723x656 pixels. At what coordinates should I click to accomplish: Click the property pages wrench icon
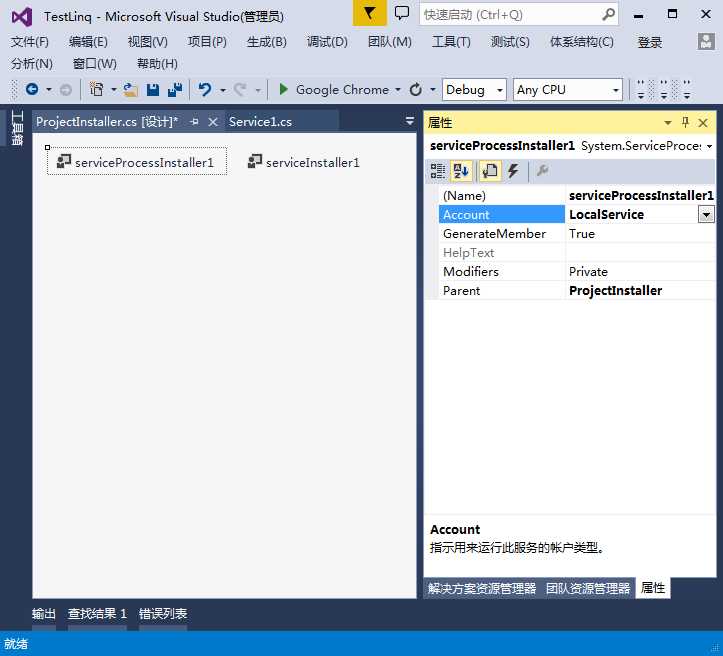pos(542,171)
